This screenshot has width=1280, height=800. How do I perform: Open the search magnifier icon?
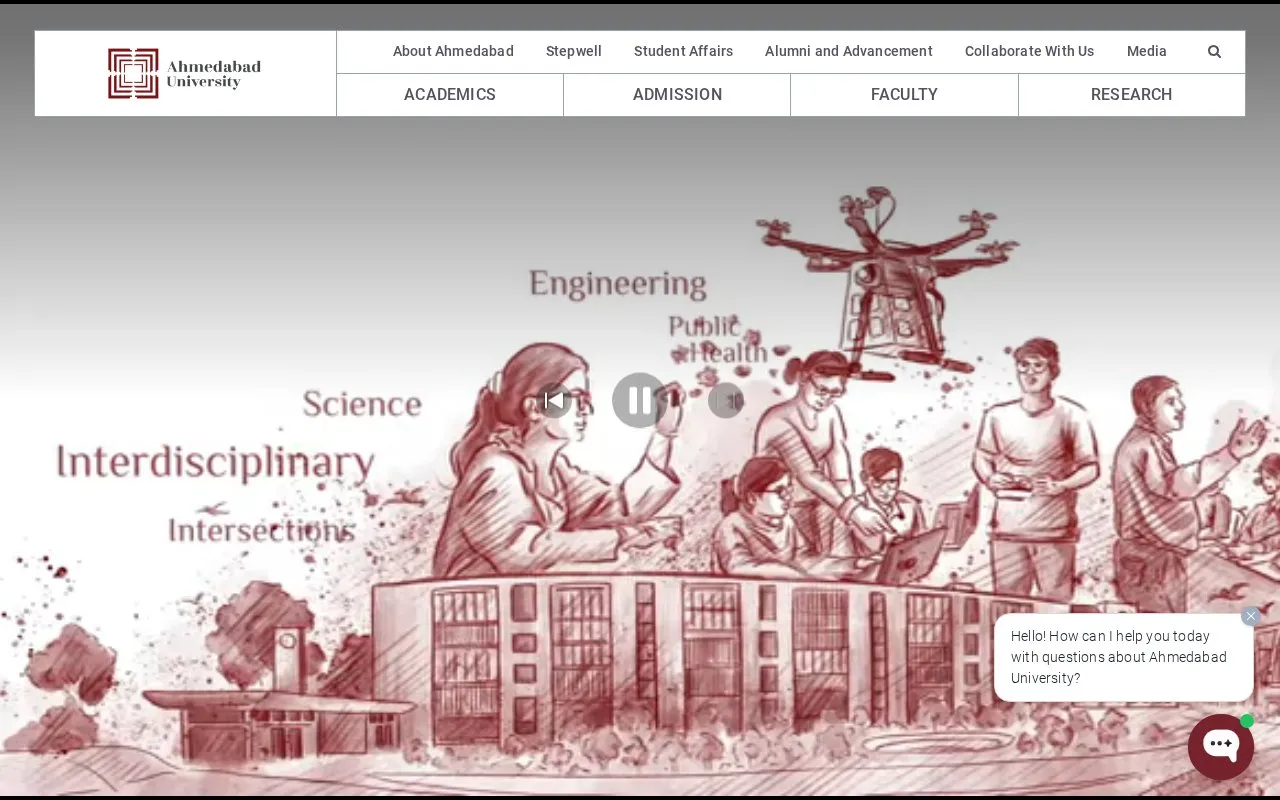click(x=1214, y=52)
